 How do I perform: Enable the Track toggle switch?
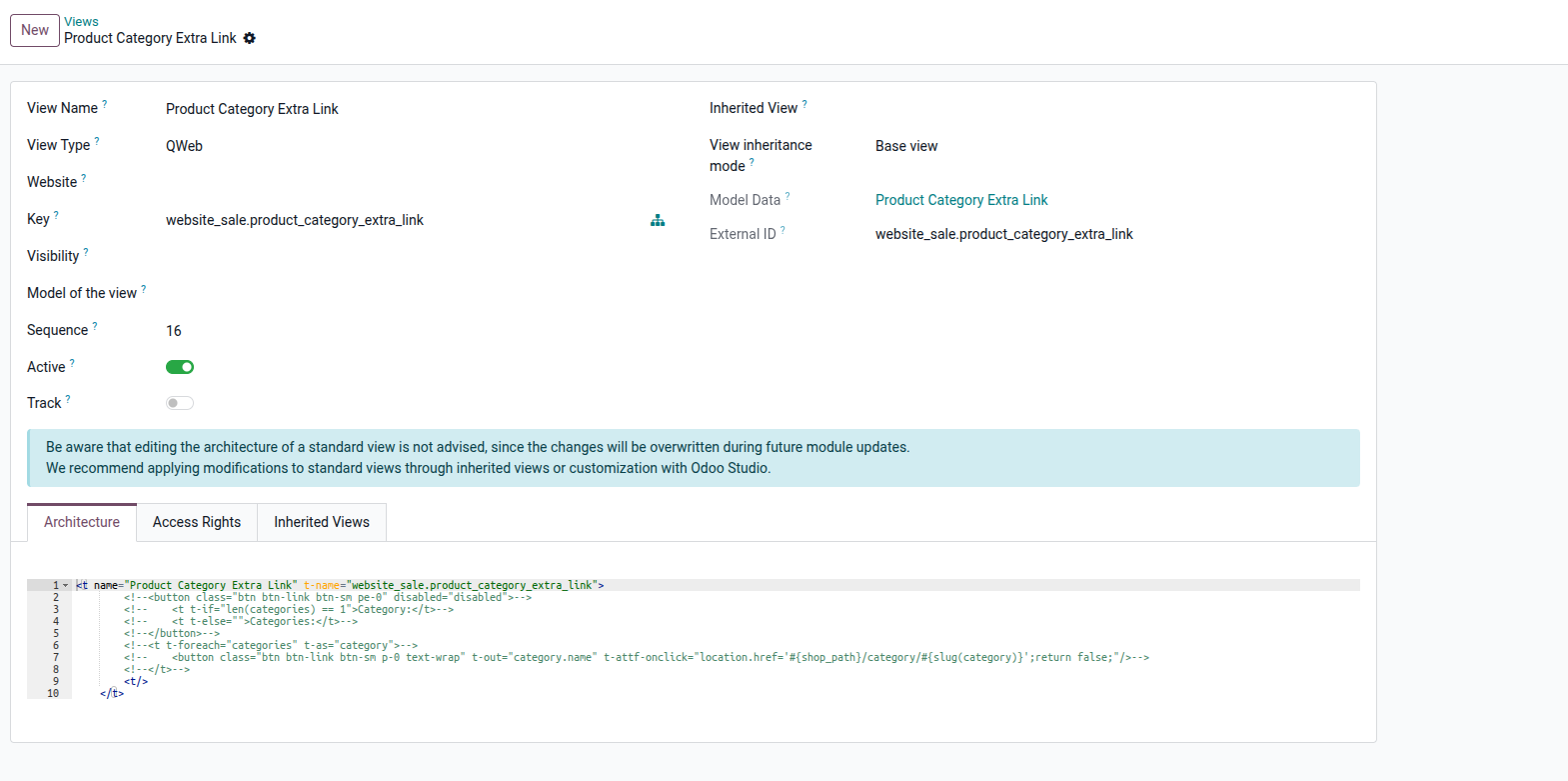coord(180,403)
